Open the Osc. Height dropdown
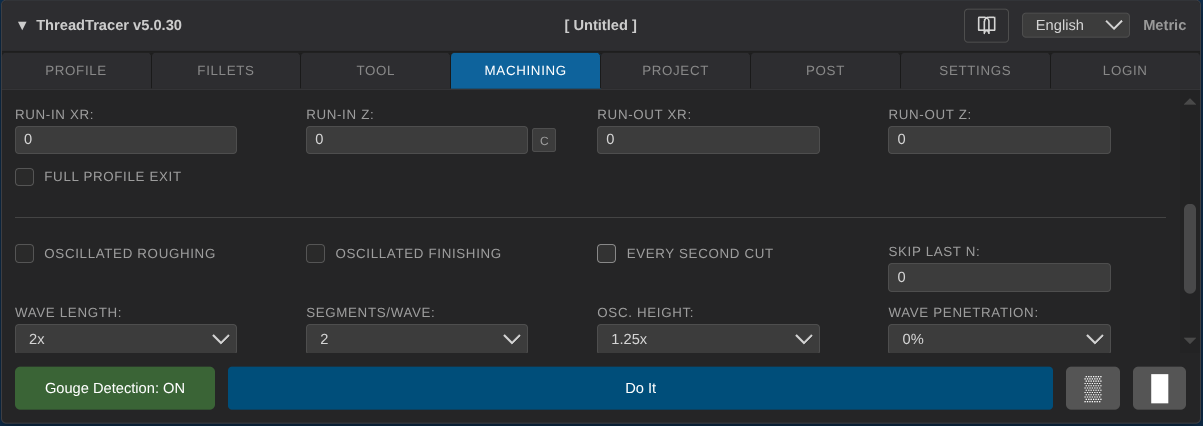The width and height of the screenshot is (1203, 426). pos(708,339)
